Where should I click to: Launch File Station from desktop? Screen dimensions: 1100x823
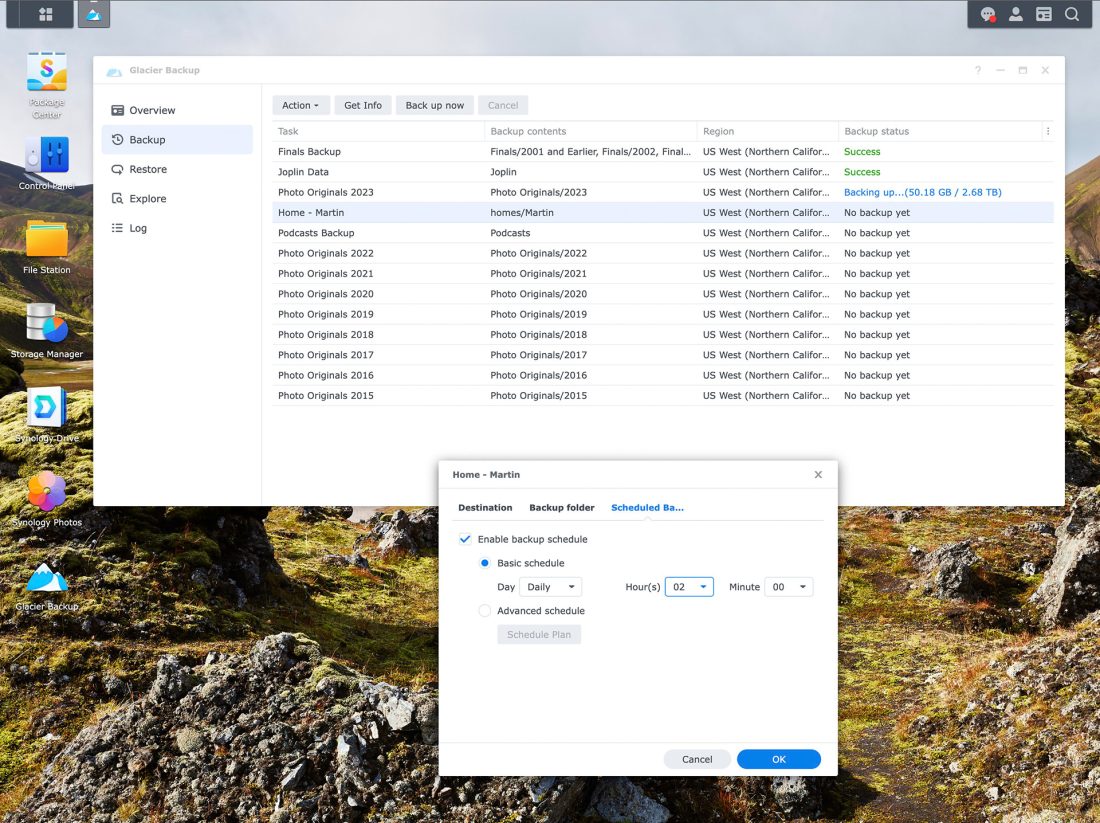tap(46, 241)
